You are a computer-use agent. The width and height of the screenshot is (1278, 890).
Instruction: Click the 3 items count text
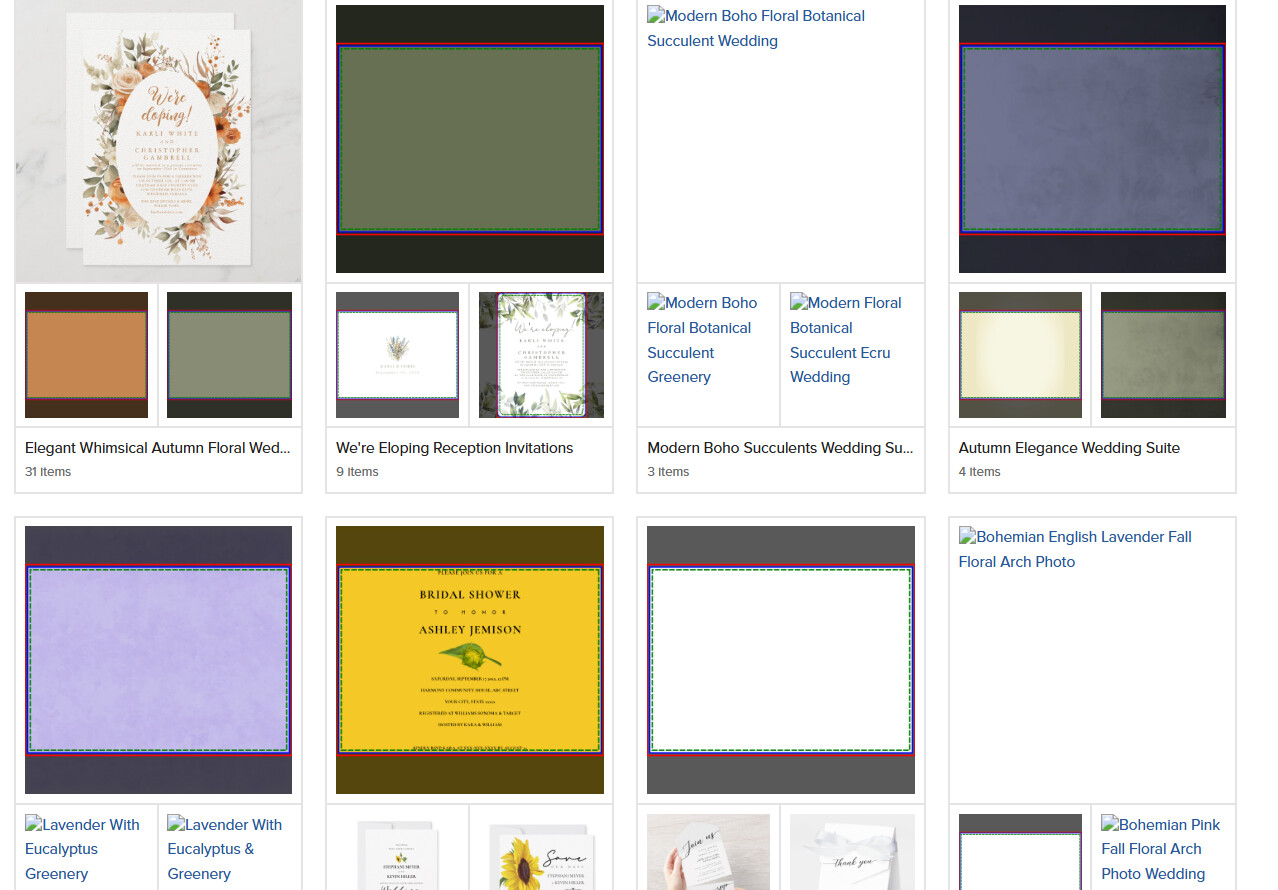coord(669,472)
